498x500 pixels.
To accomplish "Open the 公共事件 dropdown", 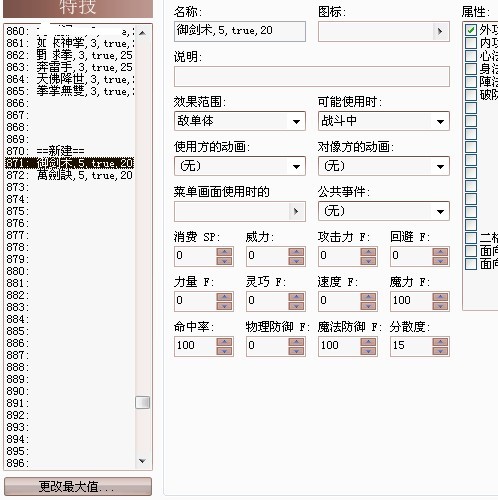I will [x=384, y=211].
